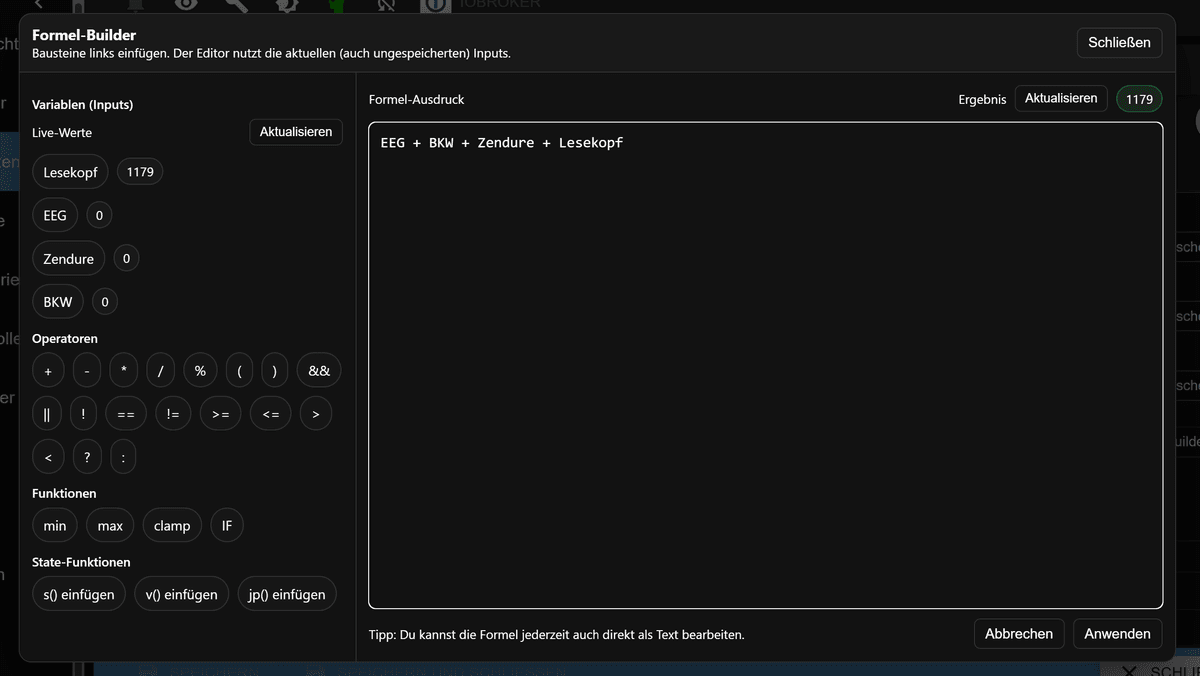Insert the equals == operator
1200x676 pixels.
[125, 414]
